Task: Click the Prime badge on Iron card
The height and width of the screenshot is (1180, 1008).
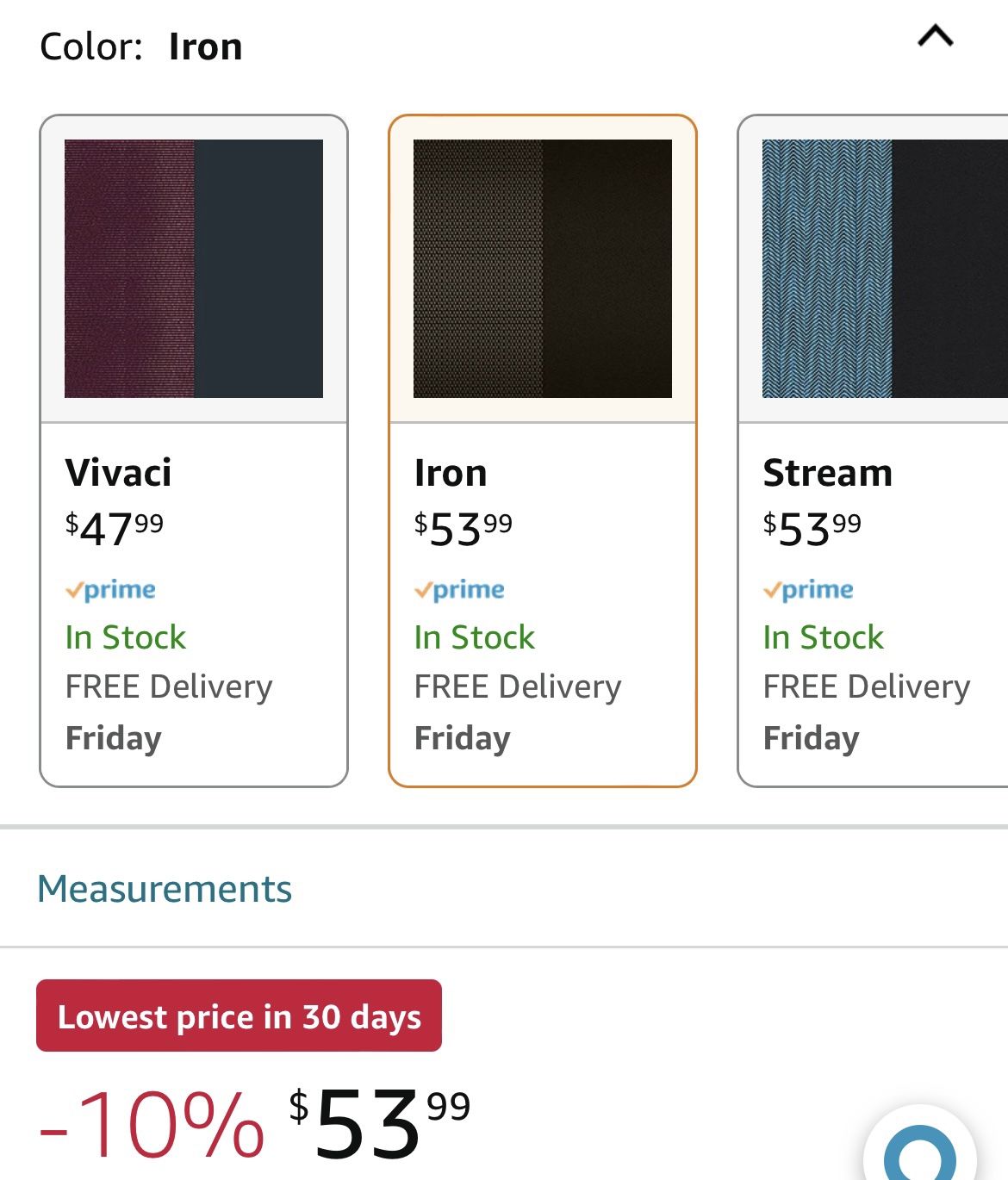Action: click(x=460, y=590)
